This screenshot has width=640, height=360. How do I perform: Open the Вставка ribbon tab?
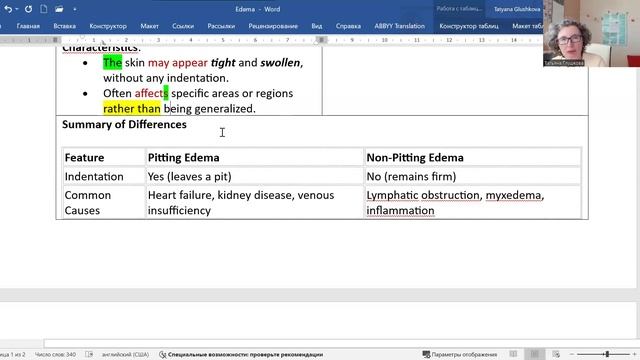pos(64,26)
